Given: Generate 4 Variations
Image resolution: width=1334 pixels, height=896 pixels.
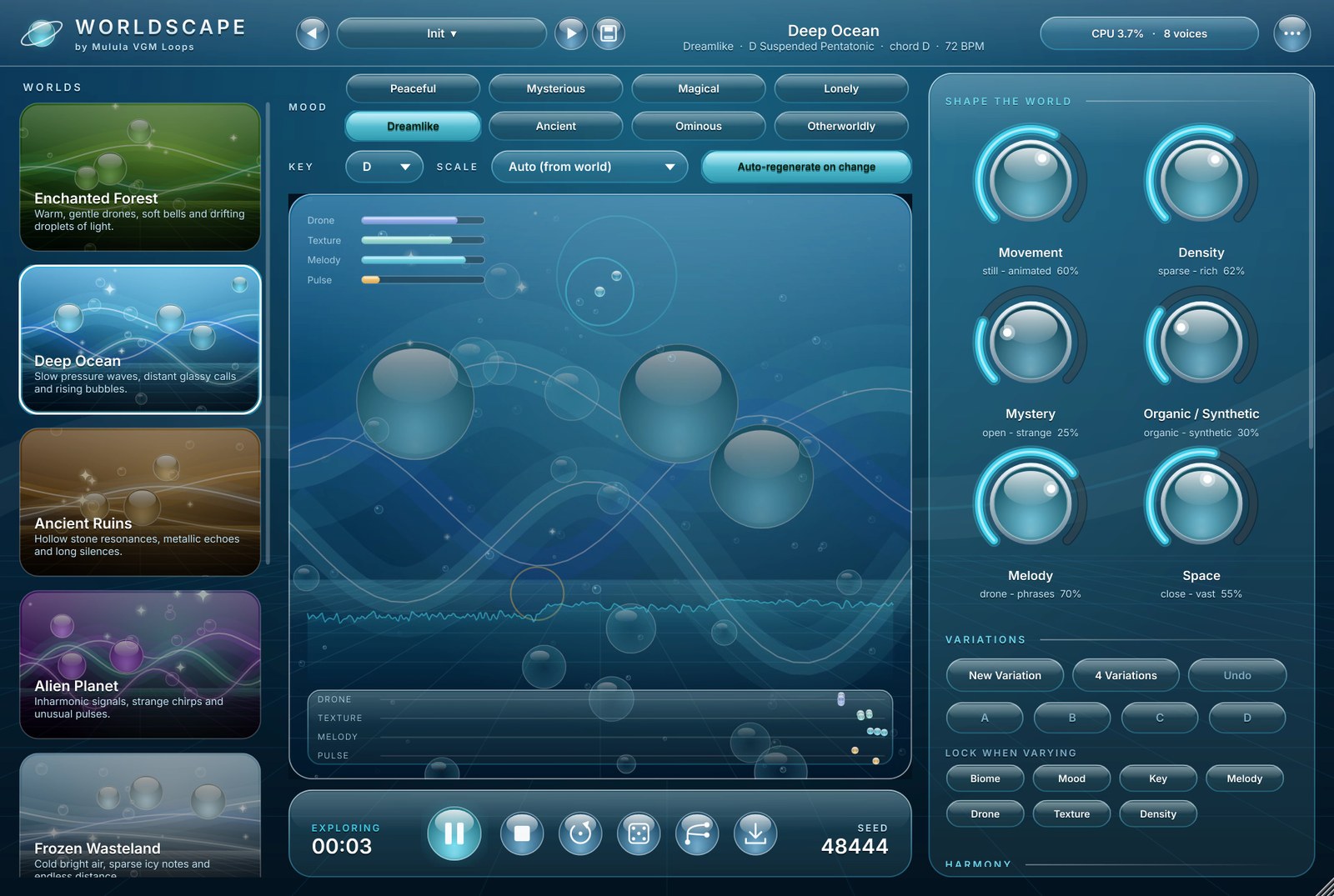Looking at the screenshot, I should 1126,675.
